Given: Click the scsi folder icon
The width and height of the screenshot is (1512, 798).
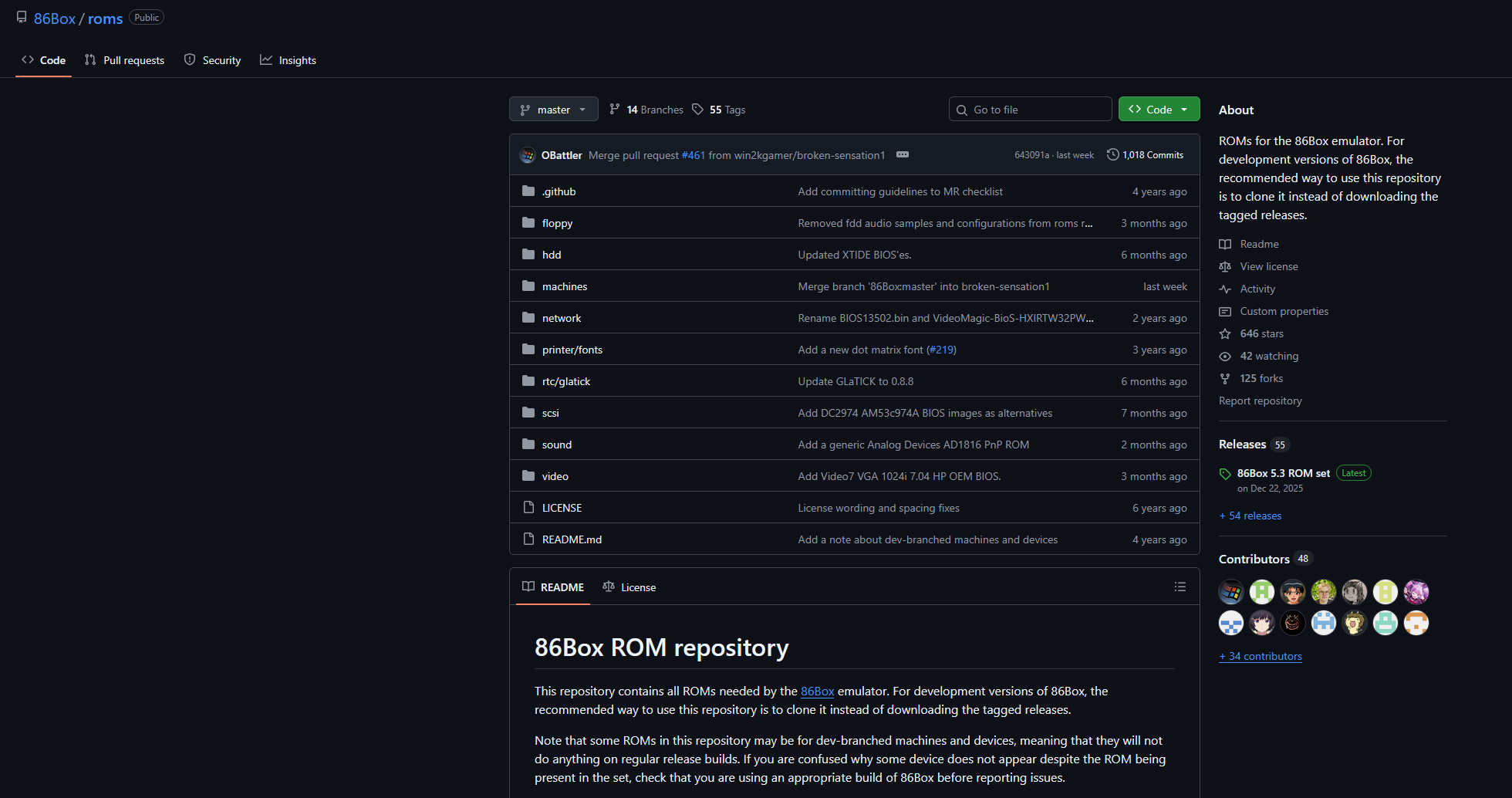Looking at the screenshot, I should [528, 413].
